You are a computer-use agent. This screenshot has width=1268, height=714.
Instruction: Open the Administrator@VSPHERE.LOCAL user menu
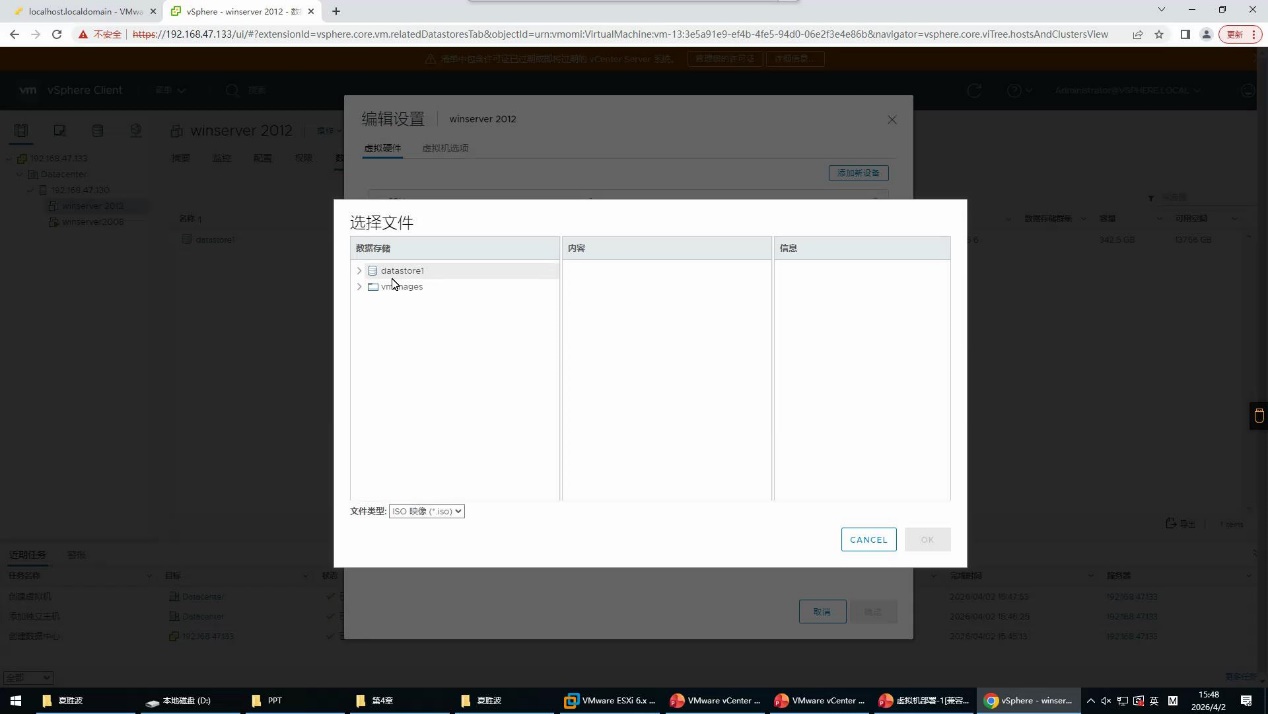[x=1127, y=91]
